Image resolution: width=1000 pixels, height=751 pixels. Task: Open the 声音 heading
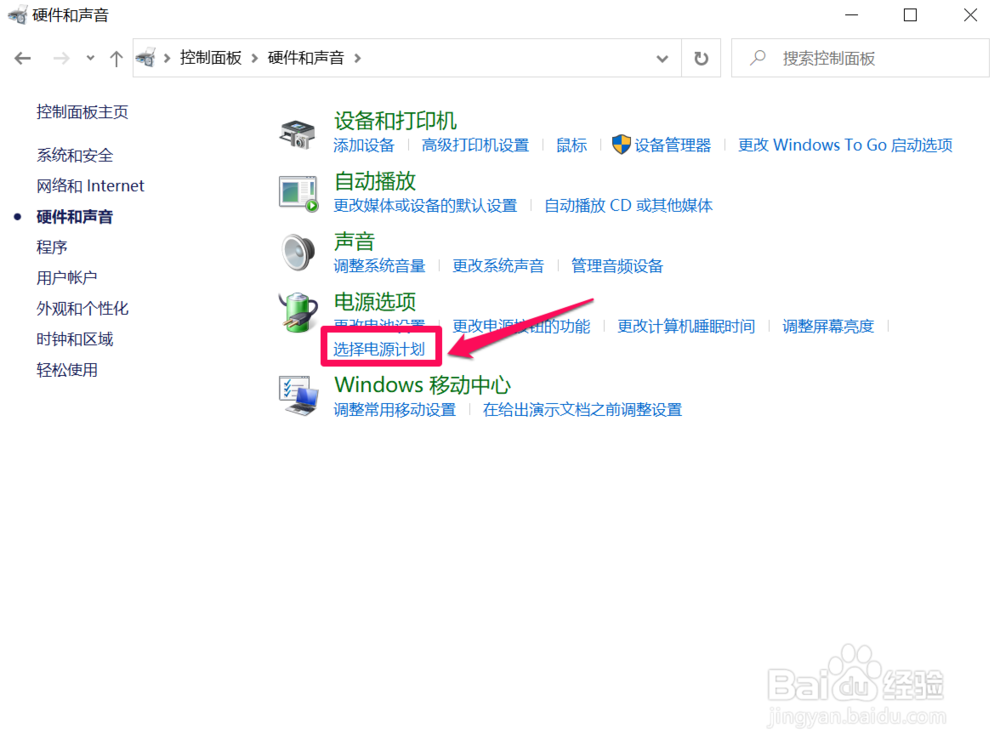(355, 242)
